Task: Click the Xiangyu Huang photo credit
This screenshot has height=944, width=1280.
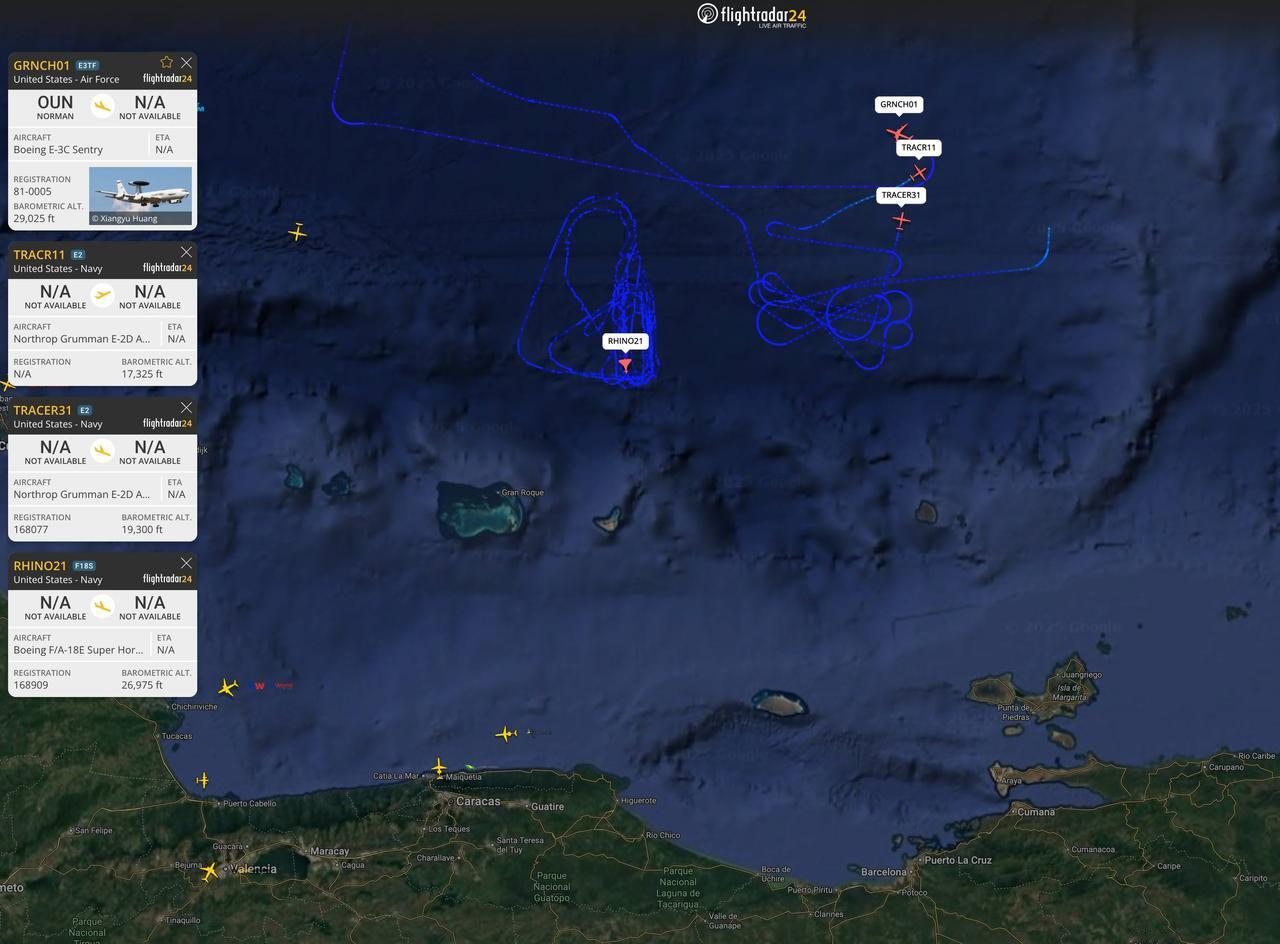Action: [125, 218]
